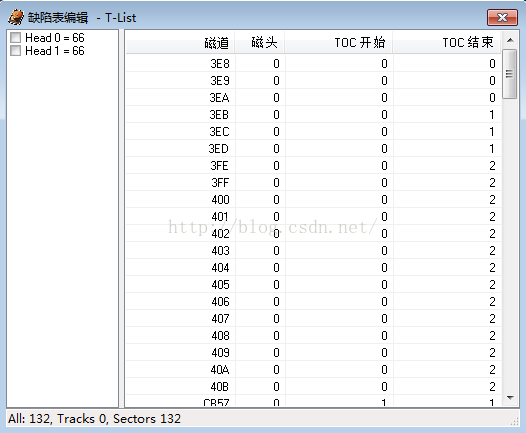Click 磁头 value in row 400
This screenshot has height=433, width=526.
coord(276,200)
